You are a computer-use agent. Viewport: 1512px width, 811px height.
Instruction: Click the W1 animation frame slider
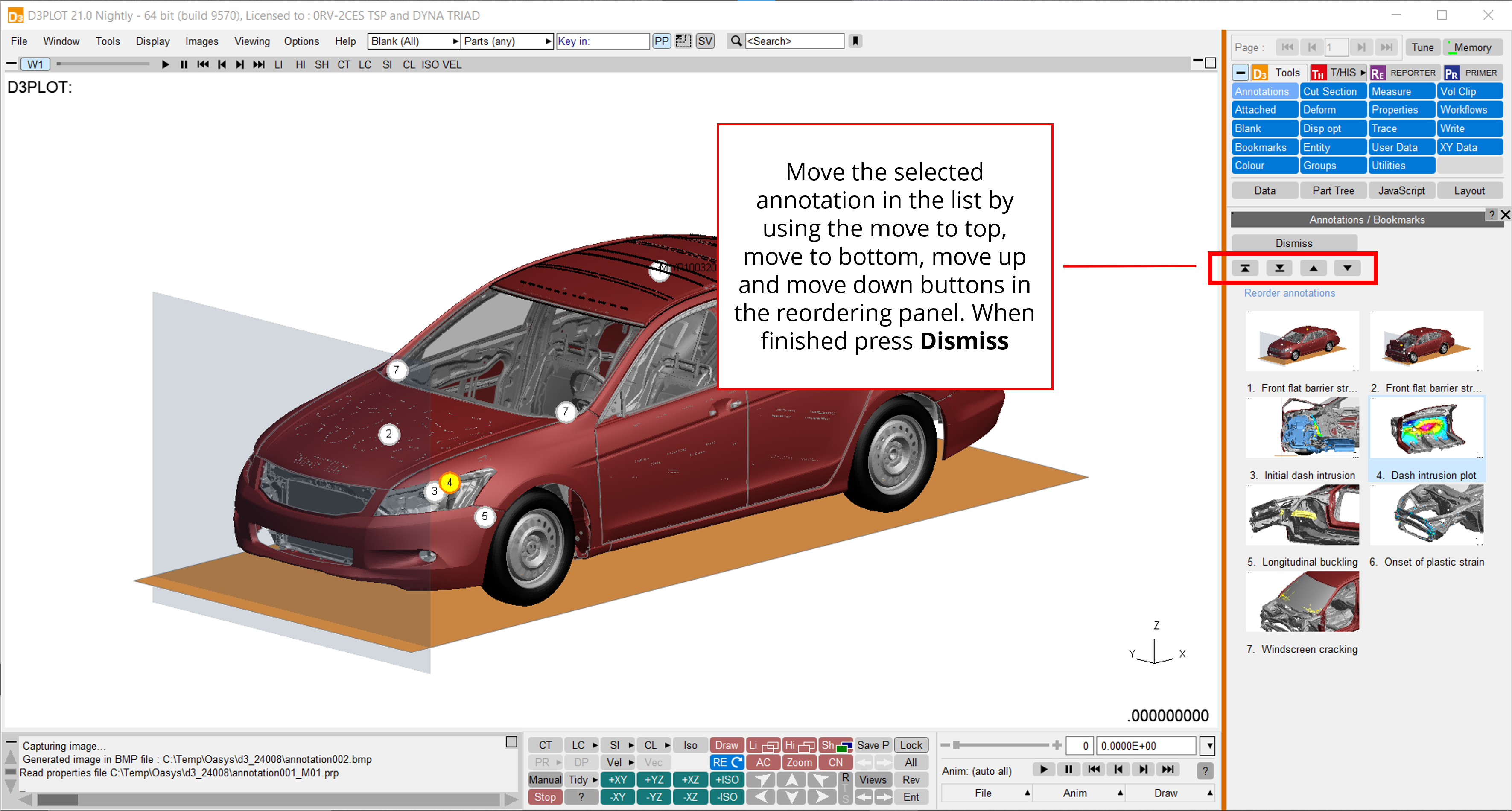tap(103, 64)
